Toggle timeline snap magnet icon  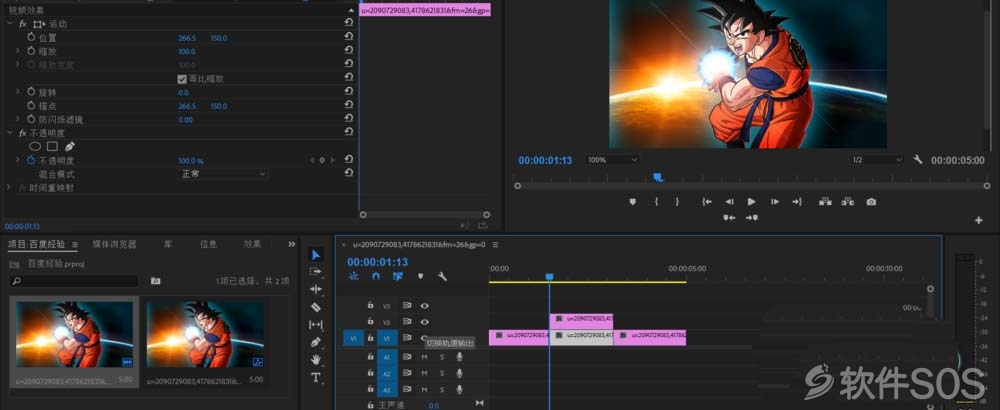376,276
